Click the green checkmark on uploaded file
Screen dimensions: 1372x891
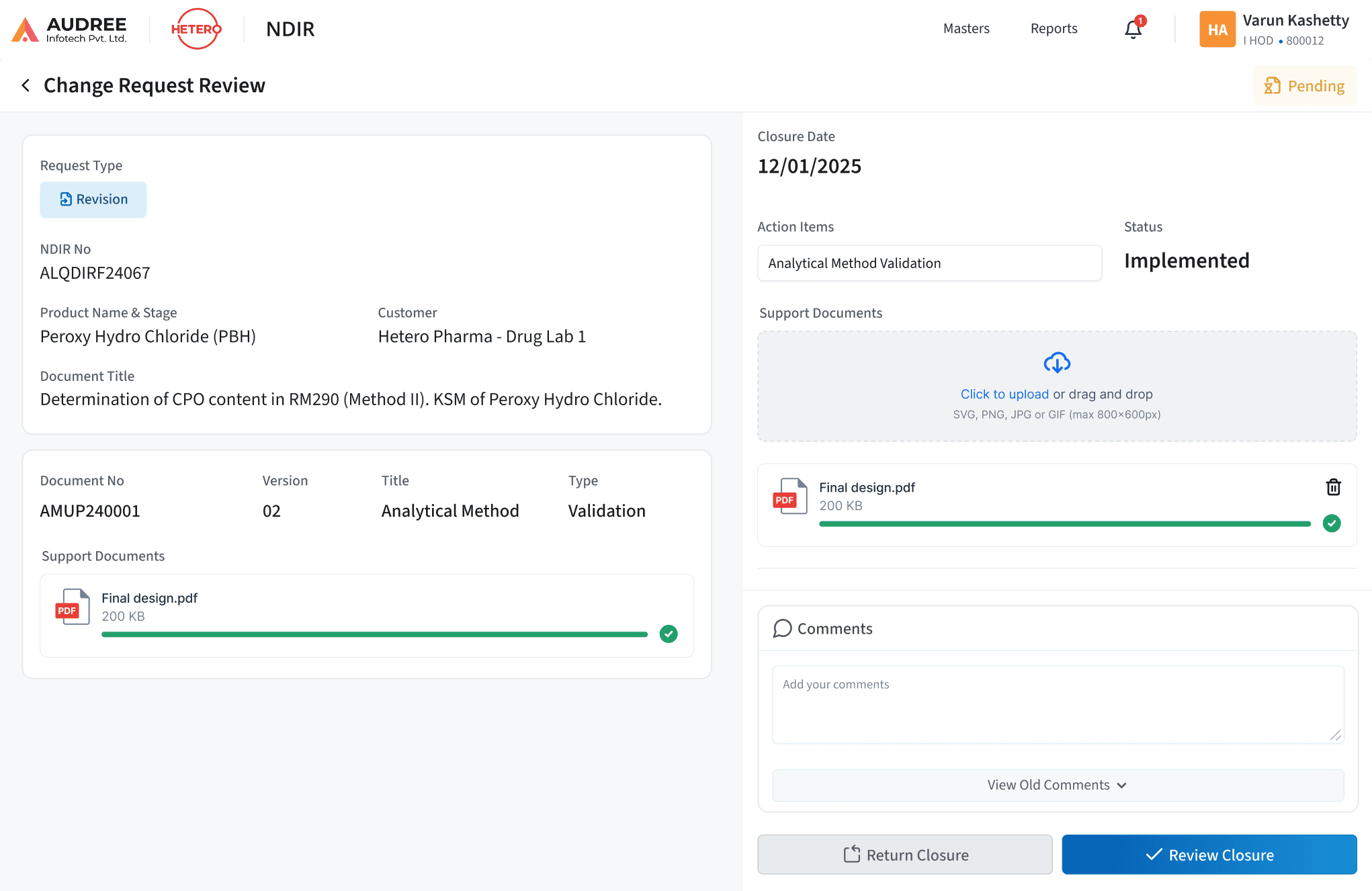(1332, 523)
